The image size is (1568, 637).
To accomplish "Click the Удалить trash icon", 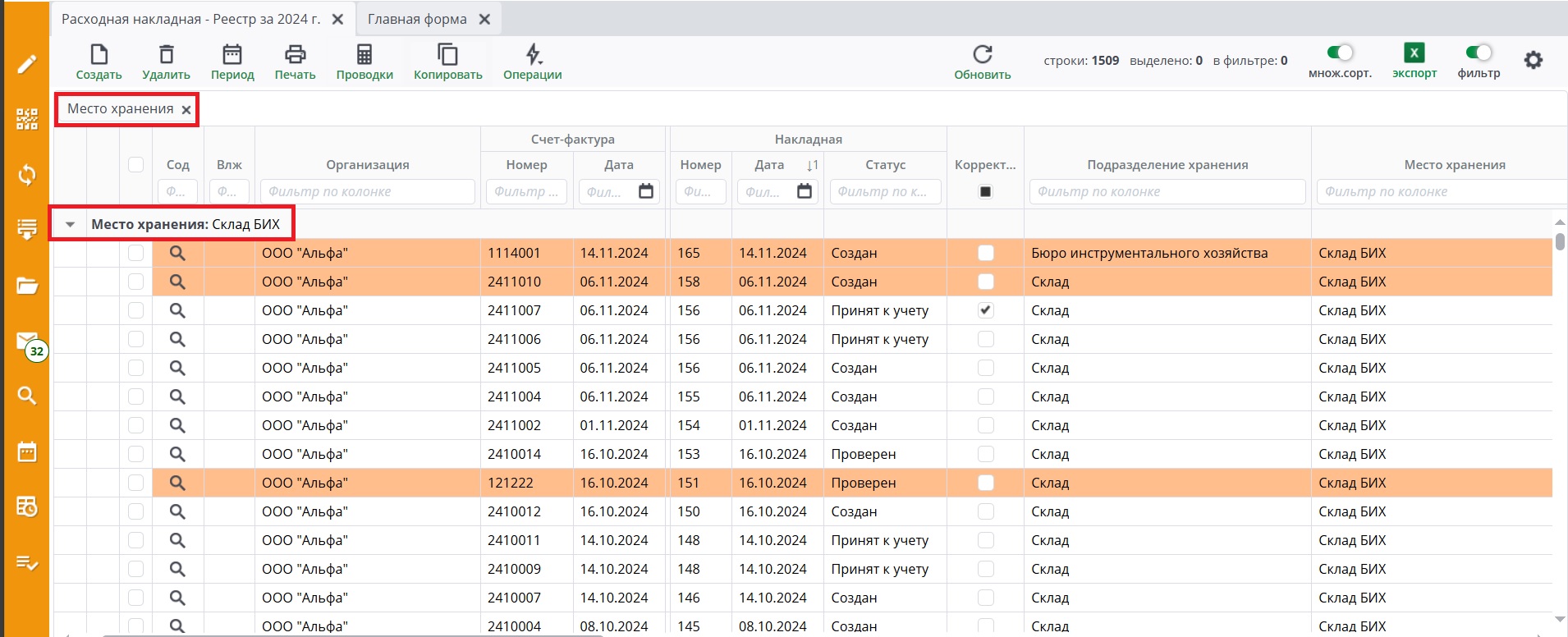I will tap(166, 55).
